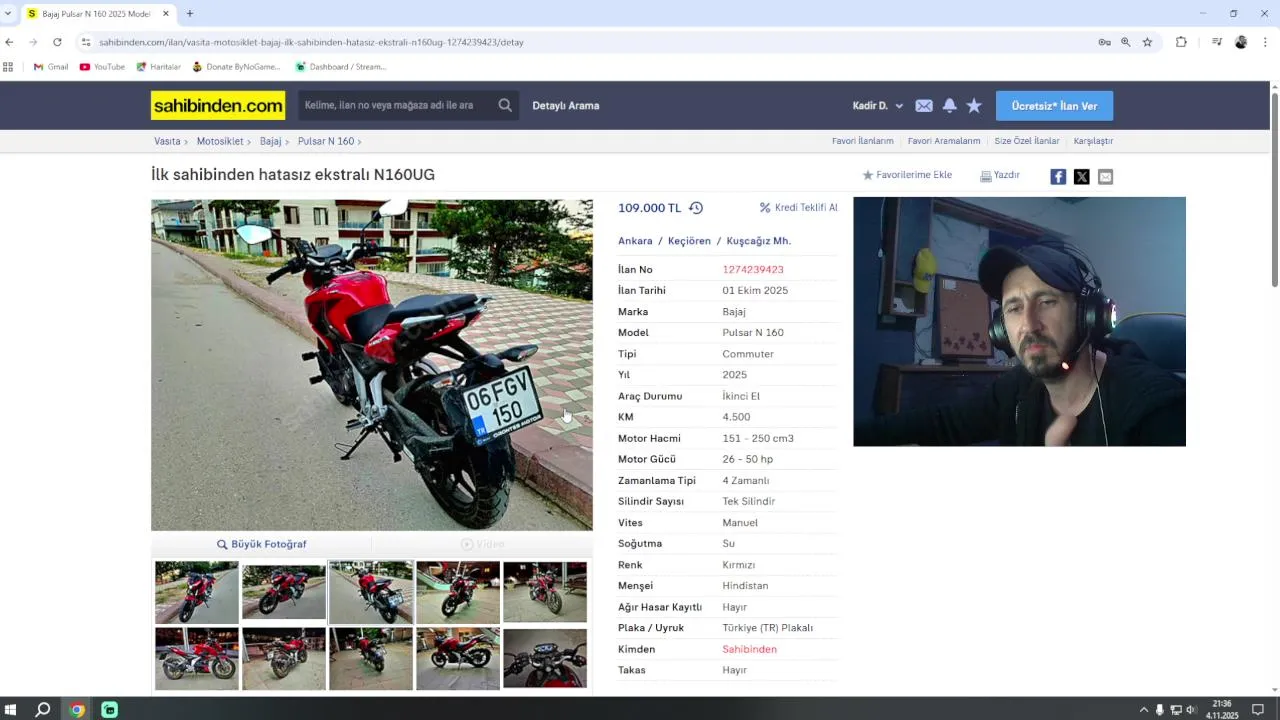The height and width of the screenshot is (720, 1280).
Task: Click the browser address bar
Action: [x=590, y=42]
